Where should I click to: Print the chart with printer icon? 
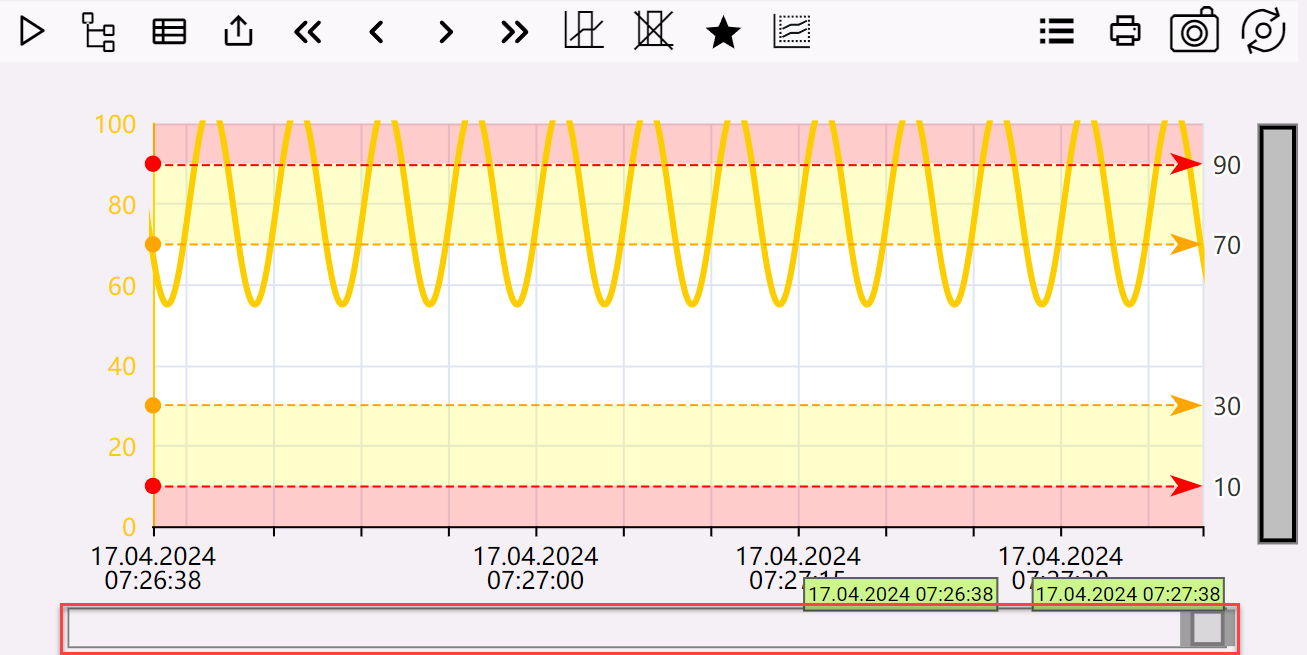pos(1125,32)
